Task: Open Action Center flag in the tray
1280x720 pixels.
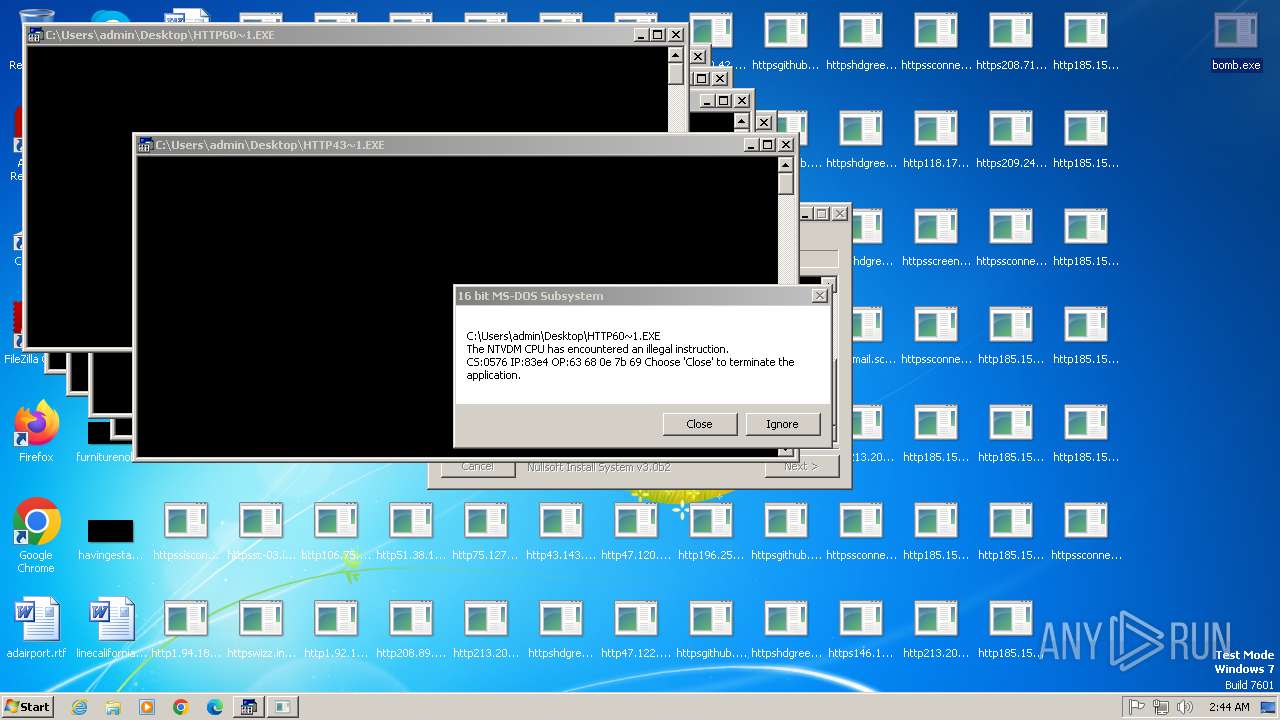Action: pyautogui.click(x=1137, y=707)
